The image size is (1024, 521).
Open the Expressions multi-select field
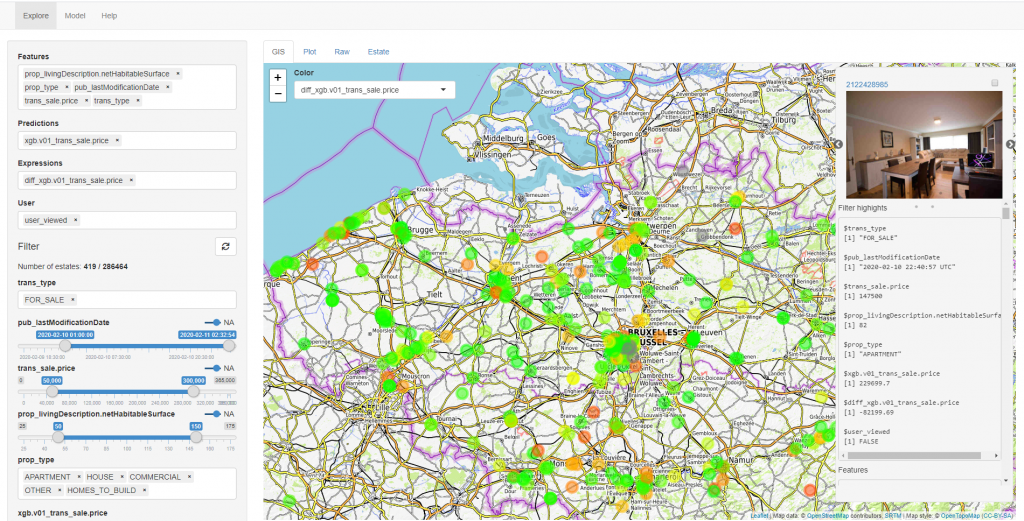coord(127,180)
